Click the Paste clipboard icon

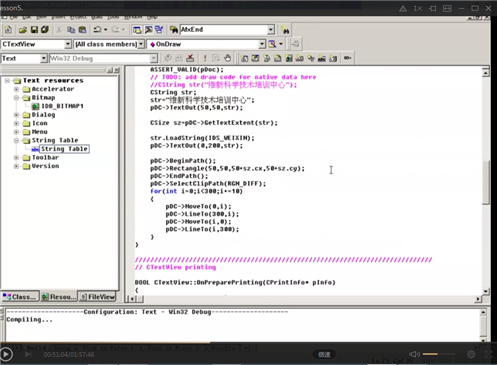(x=82, y=30)
